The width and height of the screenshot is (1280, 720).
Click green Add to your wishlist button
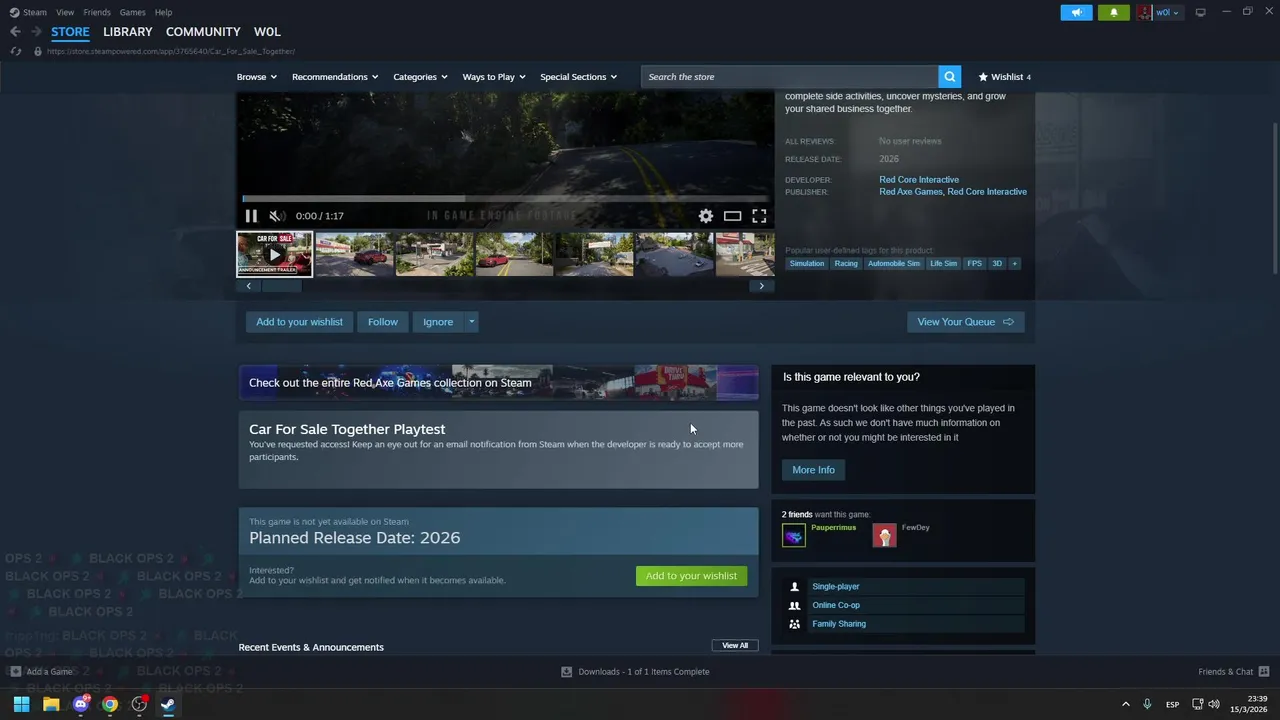click(691, 576)
